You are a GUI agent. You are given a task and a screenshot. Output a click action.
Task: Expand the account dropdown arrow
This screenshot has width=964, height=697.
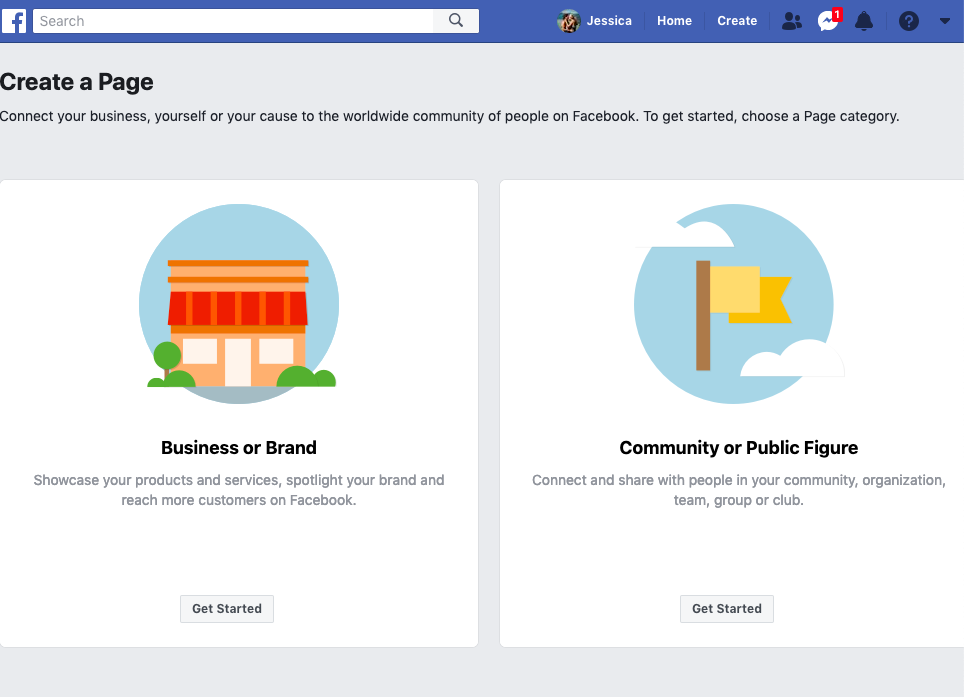coord(945,22)
